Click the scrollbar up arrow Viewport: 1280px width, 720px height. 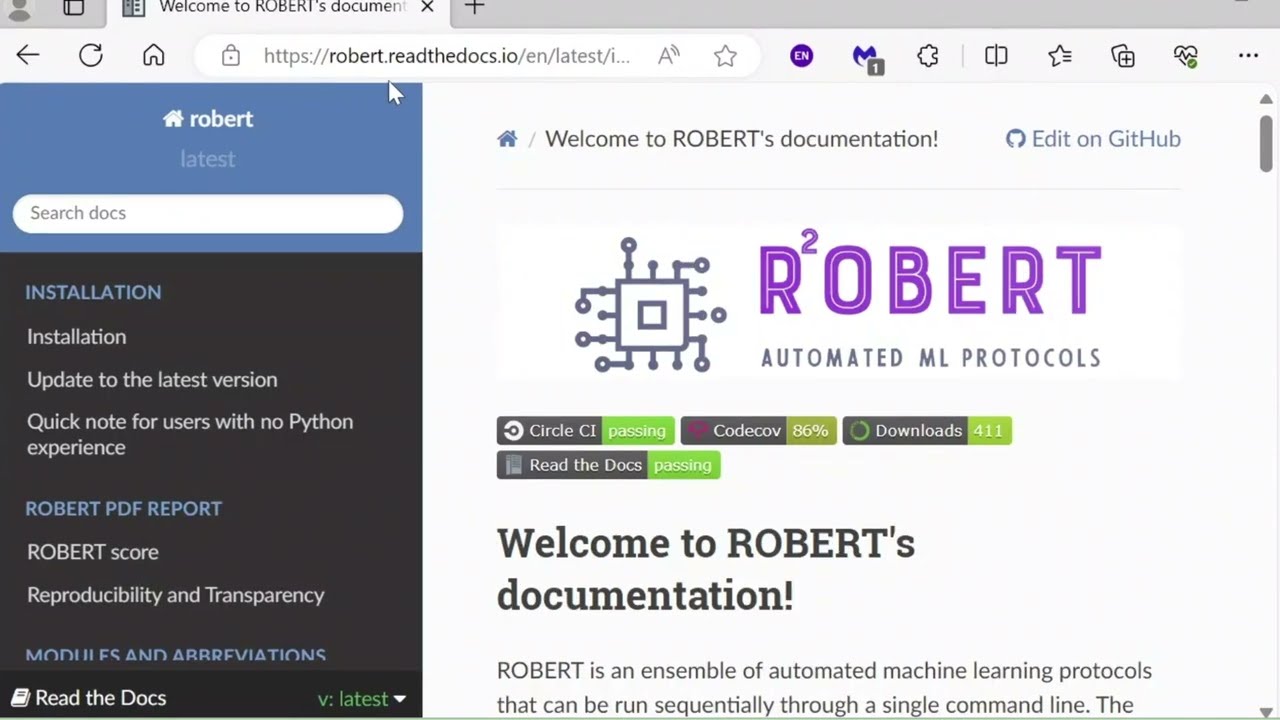[x=1266, y=98]
